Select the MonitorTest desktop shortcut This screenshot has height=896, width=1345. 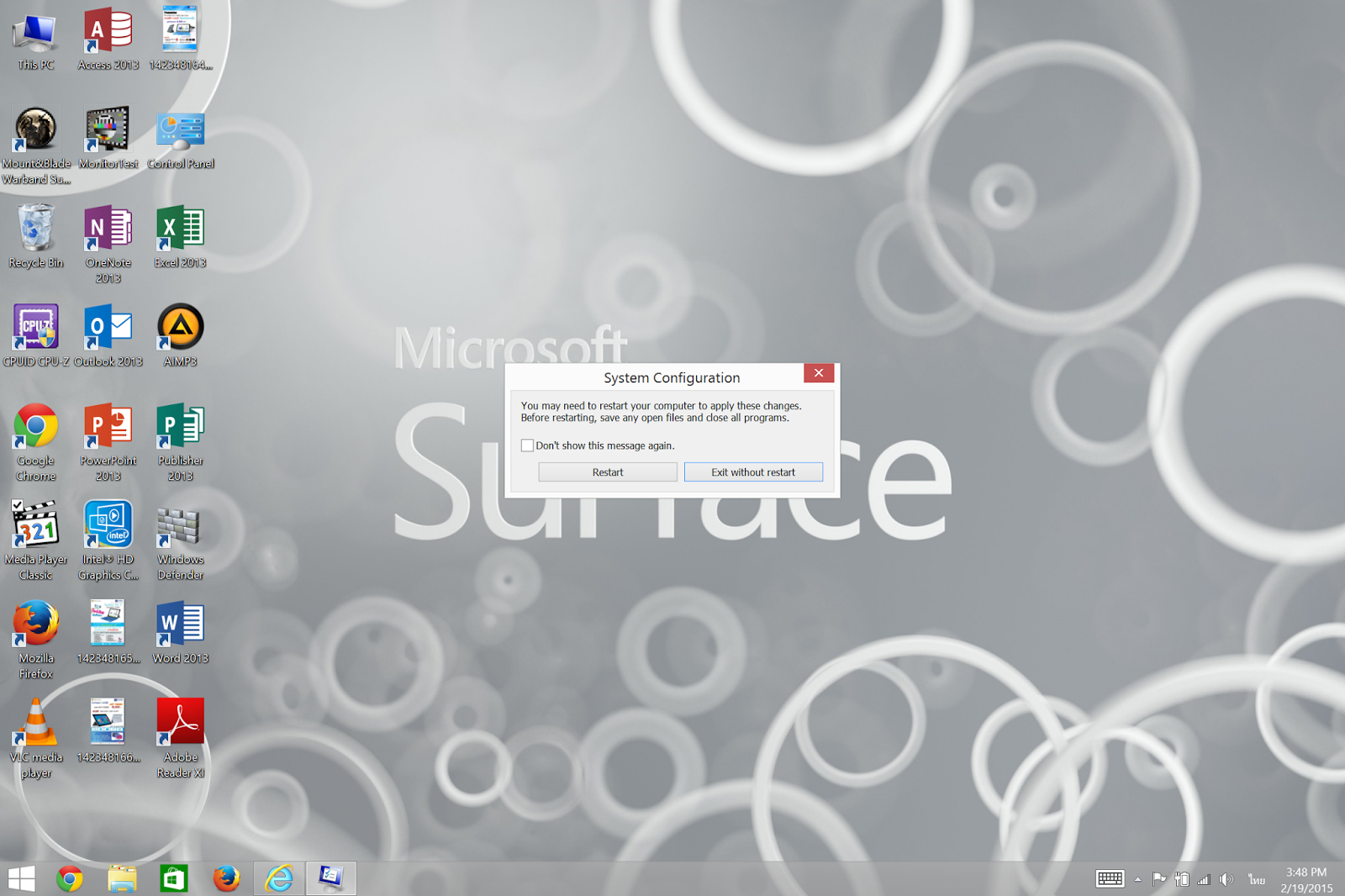pyautogui.click(x=108, y=139)
